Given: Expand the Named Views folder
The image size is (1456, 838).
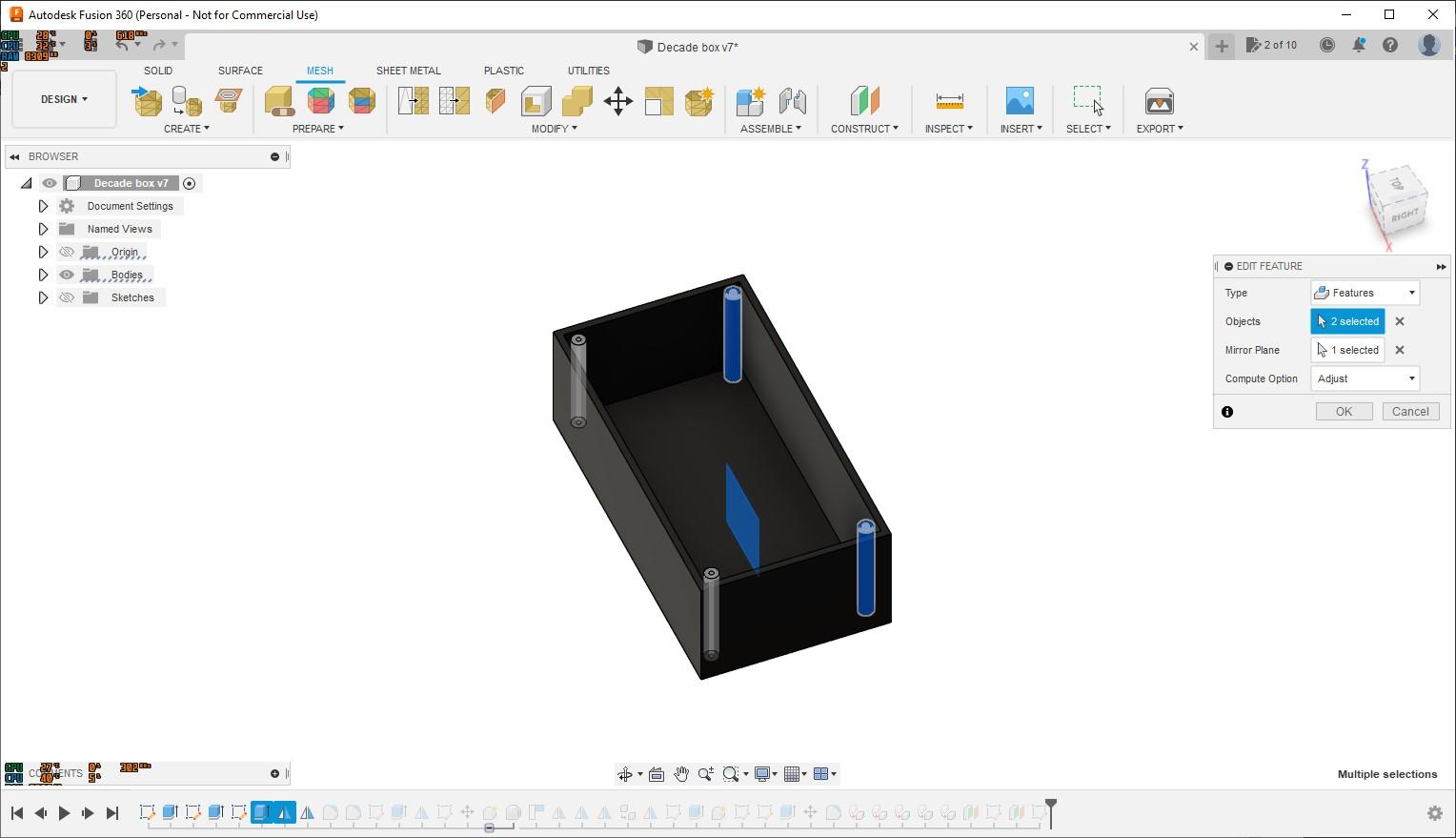Looking at the screenshot, I should tap(43, 229).
